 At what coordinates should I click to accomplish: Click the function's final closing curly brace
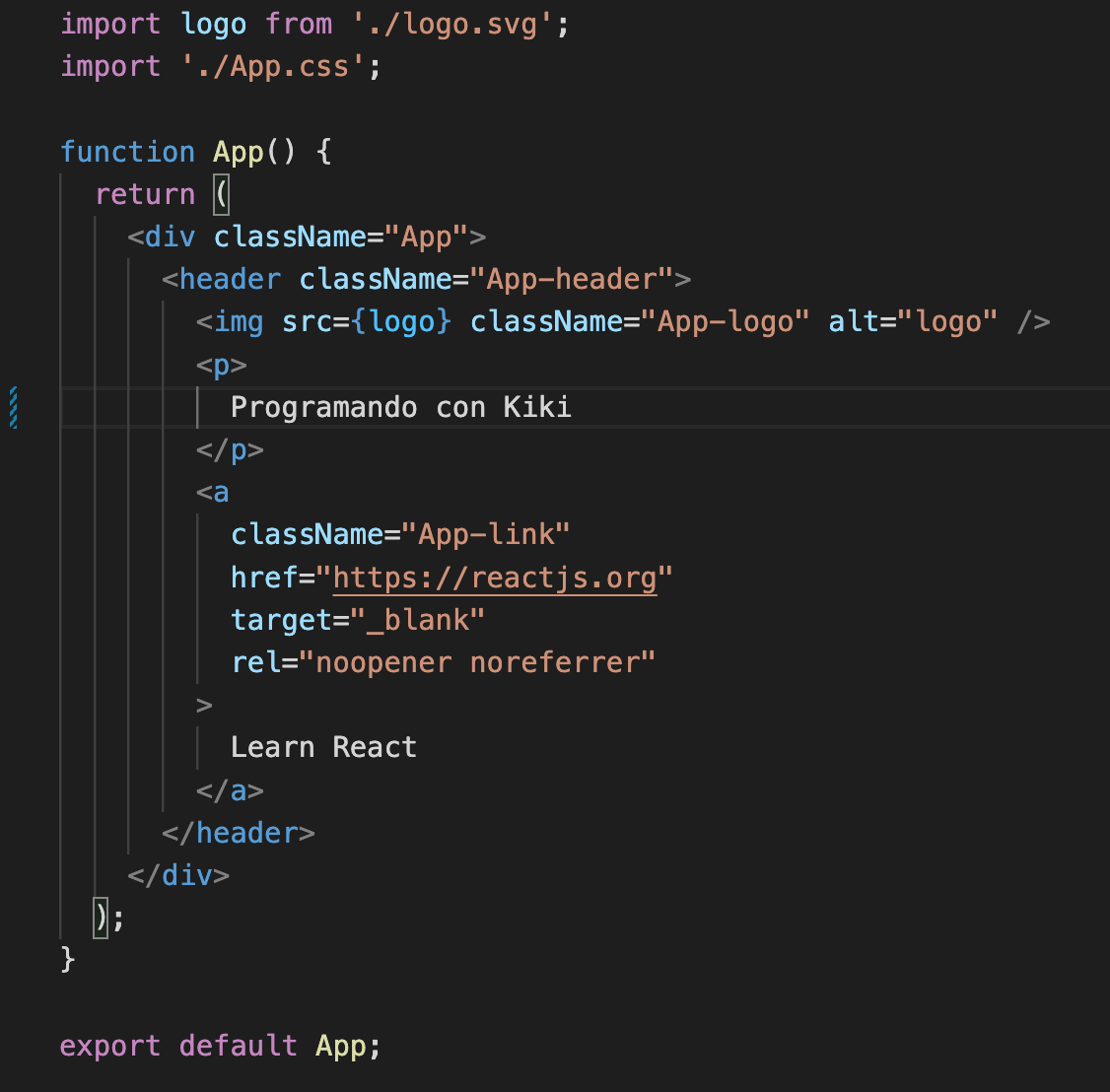coord(68,961)
